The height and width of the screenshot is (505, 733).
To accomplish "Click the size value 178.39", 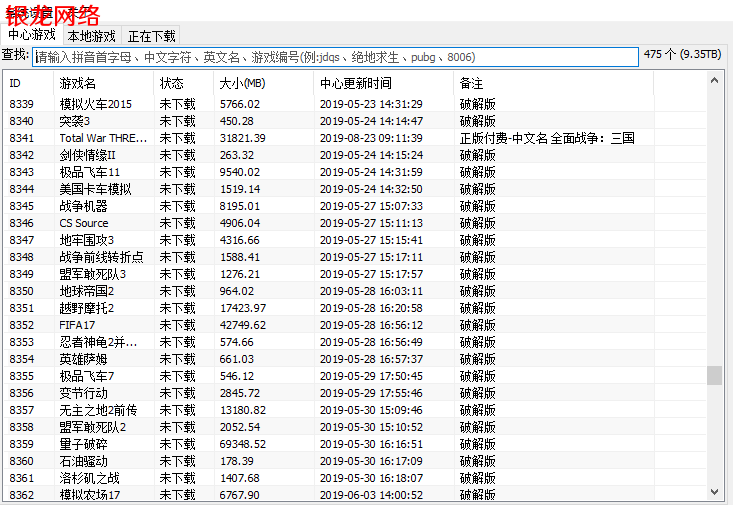I will (237, 461).
